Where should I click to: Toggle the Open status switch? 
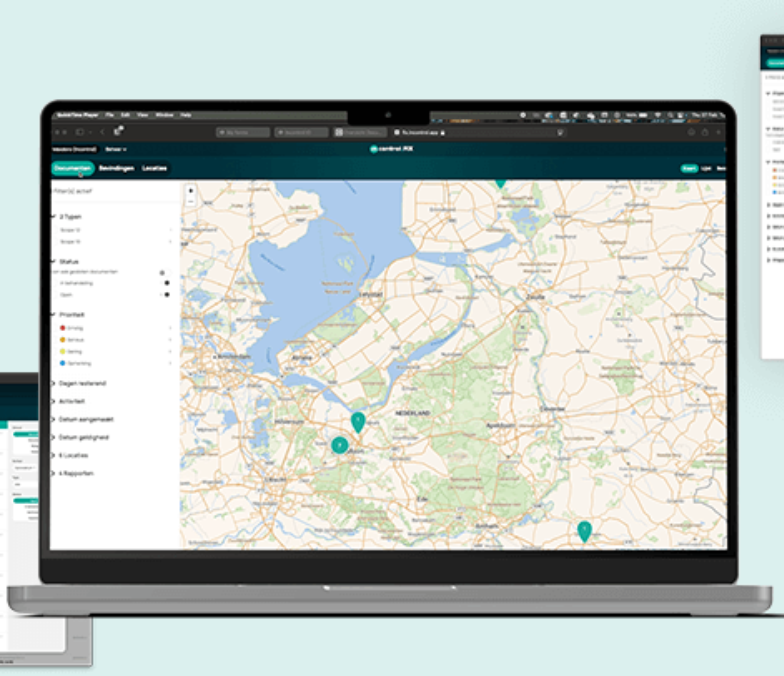click(166, 295)
